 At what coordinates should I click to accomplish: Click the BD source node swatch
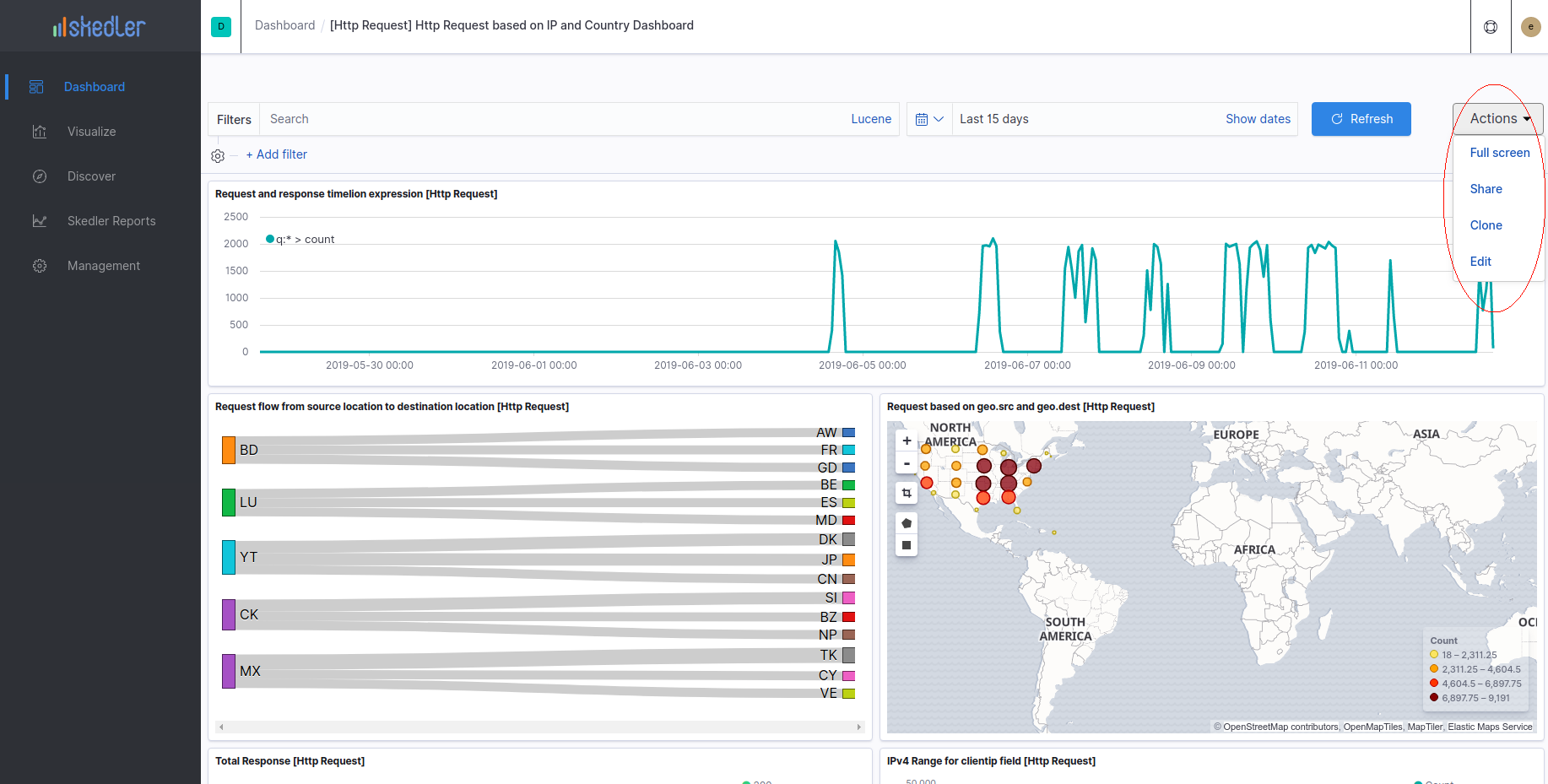229,450
